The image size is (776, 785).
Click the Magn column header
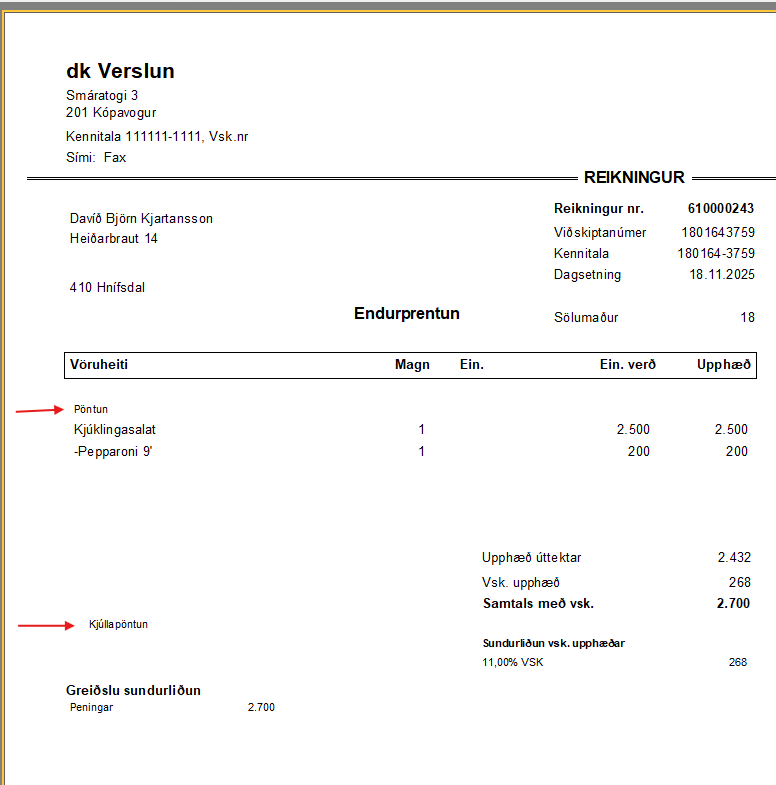[x=412, y=365]
